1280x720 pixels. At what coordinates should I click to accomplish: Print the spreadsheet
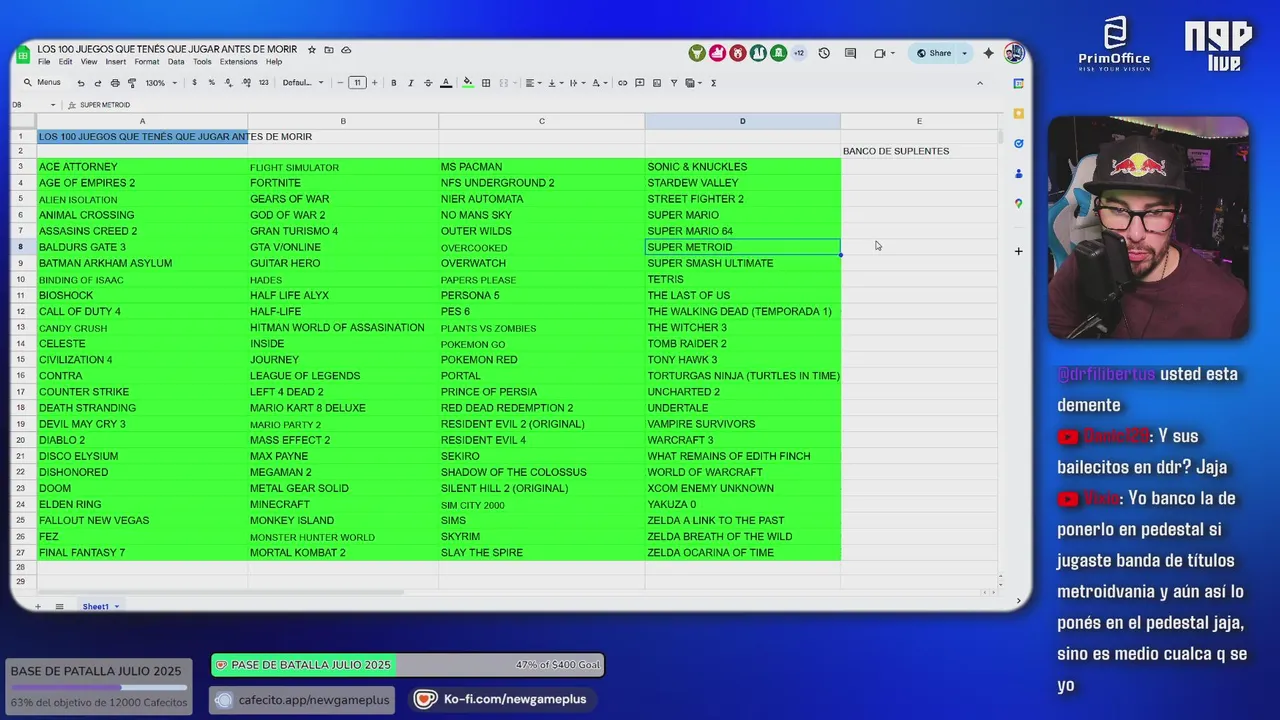[x=115, y=83]
